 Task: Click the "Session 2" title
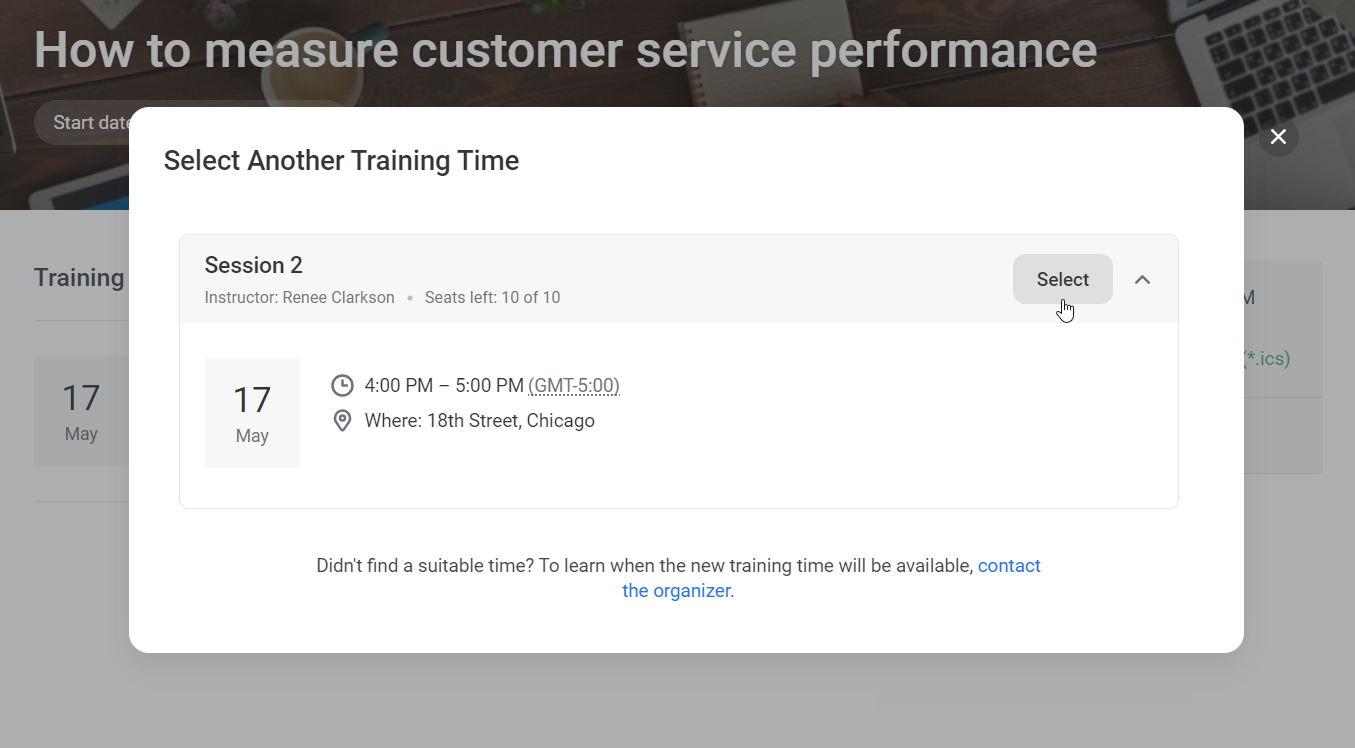(x=253, y=265)
